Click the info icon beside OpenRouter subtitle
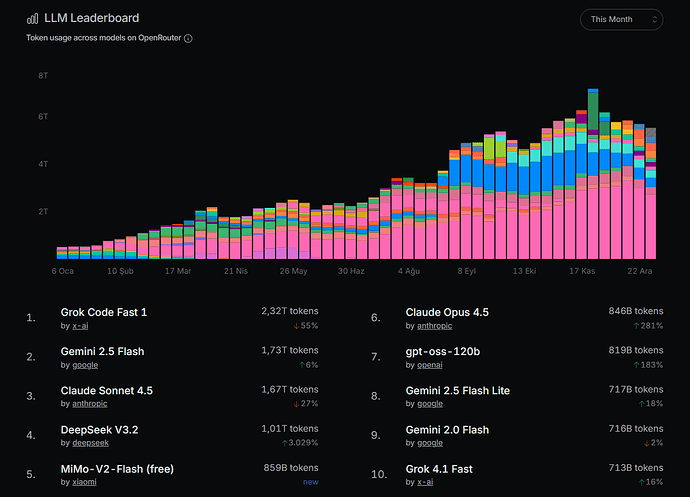Viewport: 690px width, 497px height. [x=188, y=38]
